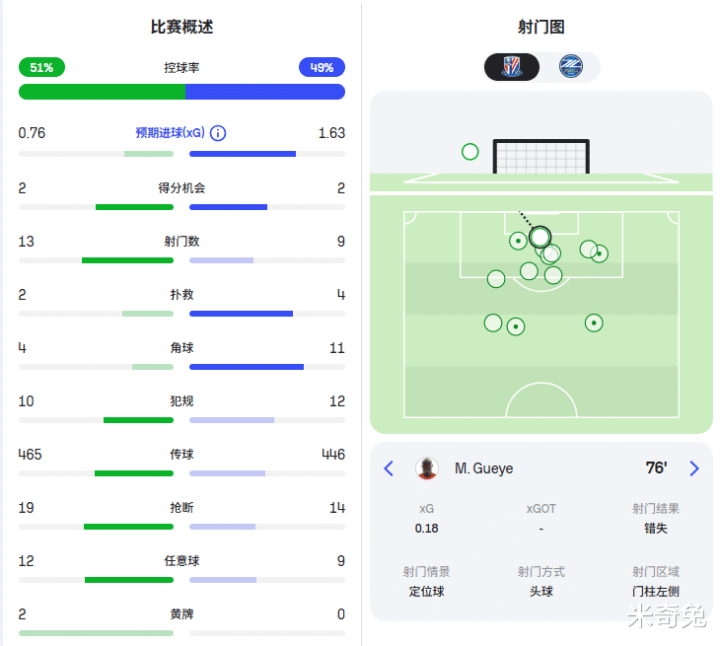The height and width of the screenshot is (646, 720).
Task: Select the shot marker left of the goal net
Action: click(x=470, y=152)
